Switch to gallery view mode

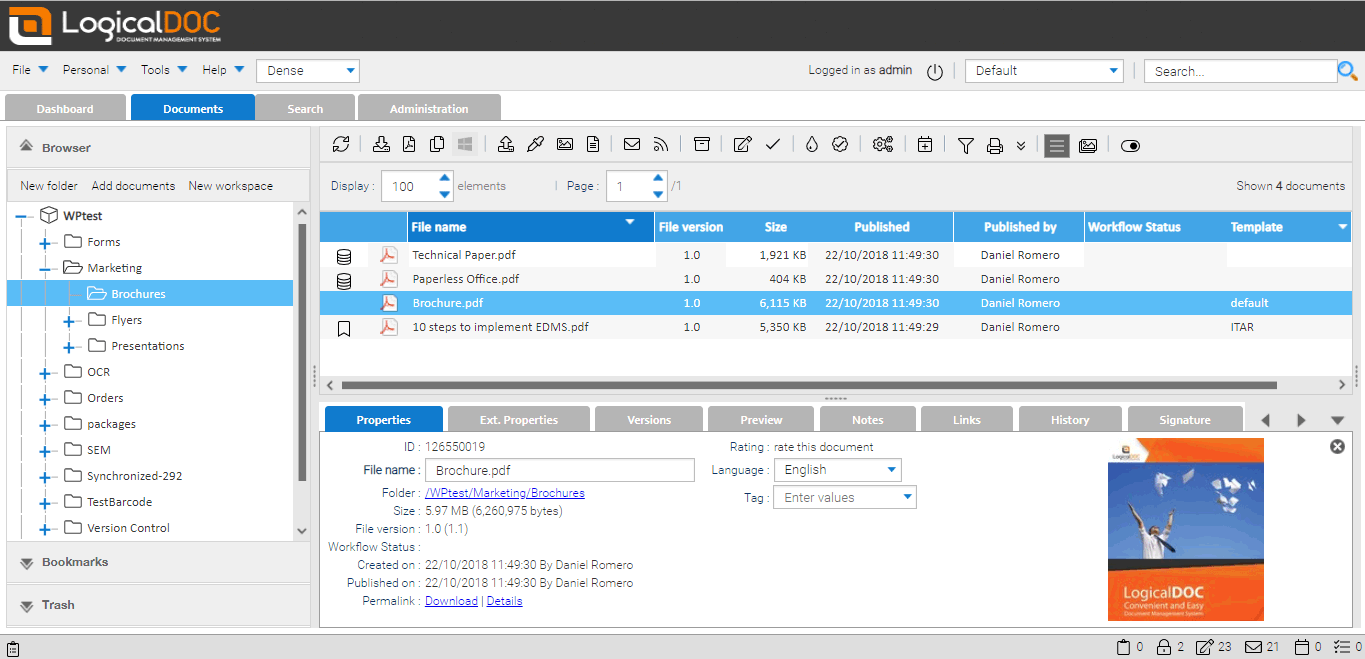click(1088, 145)
